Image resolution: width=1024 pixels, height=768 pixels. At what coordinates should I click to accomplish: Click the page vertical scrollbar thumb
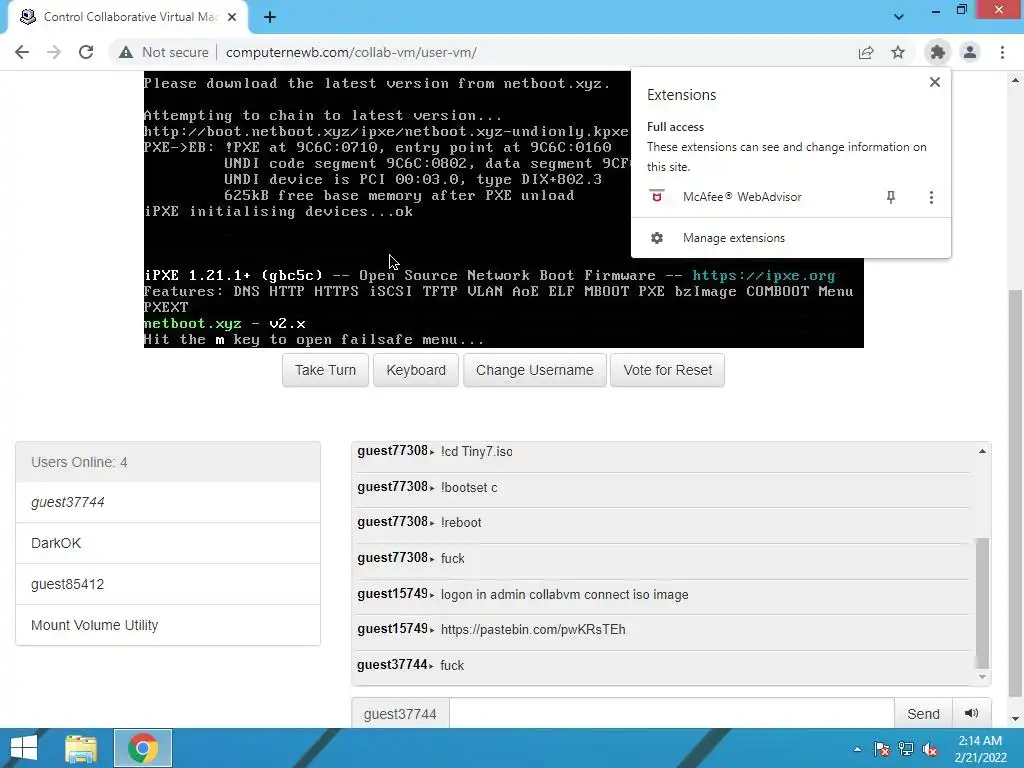[x=1015, y=494]
